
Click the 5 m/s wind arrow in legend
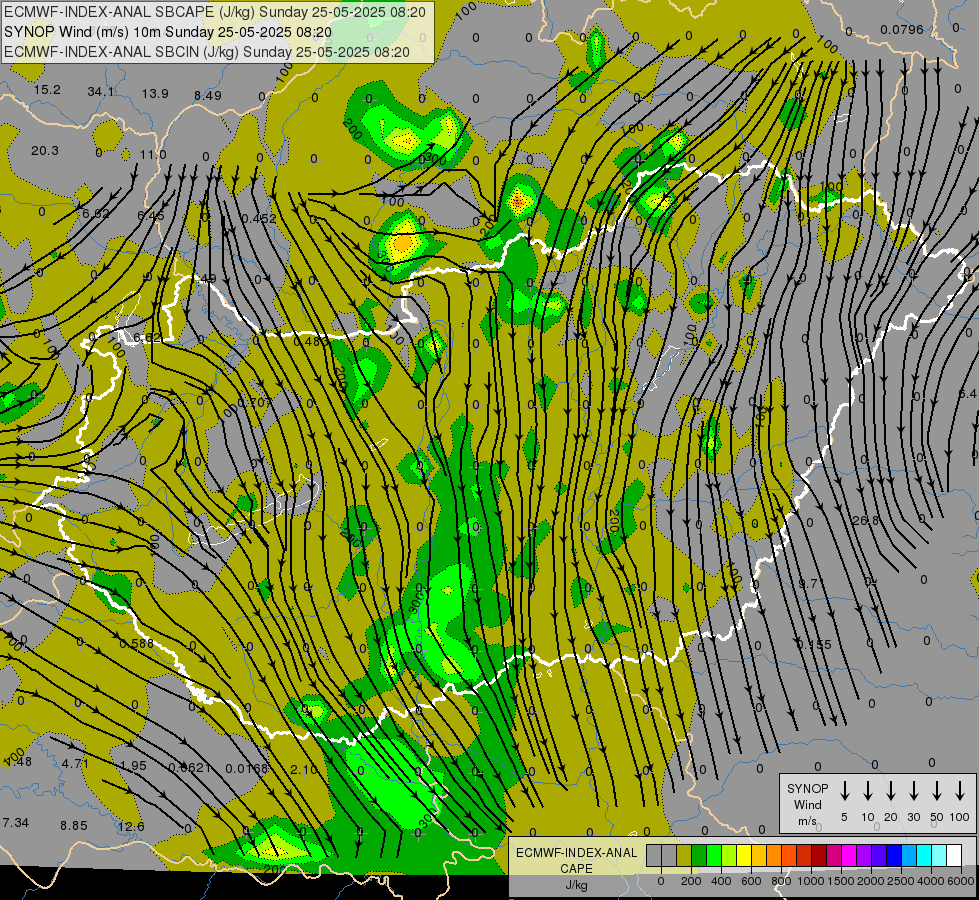tap(844, 791)
